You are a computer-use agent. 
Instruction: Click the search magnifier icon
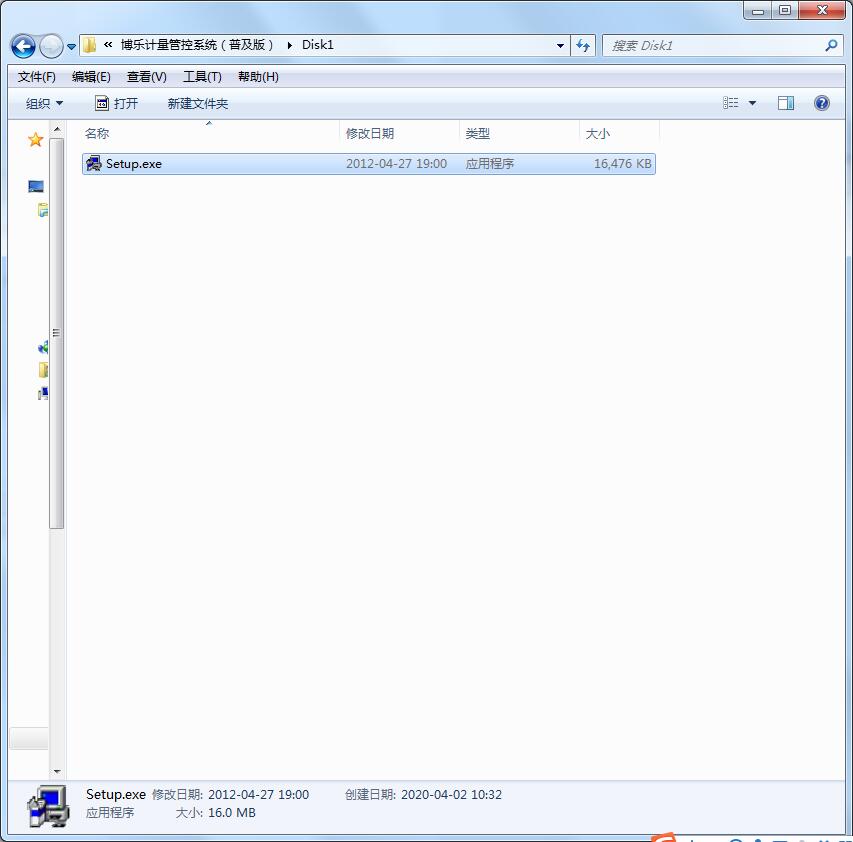[831, 46]
